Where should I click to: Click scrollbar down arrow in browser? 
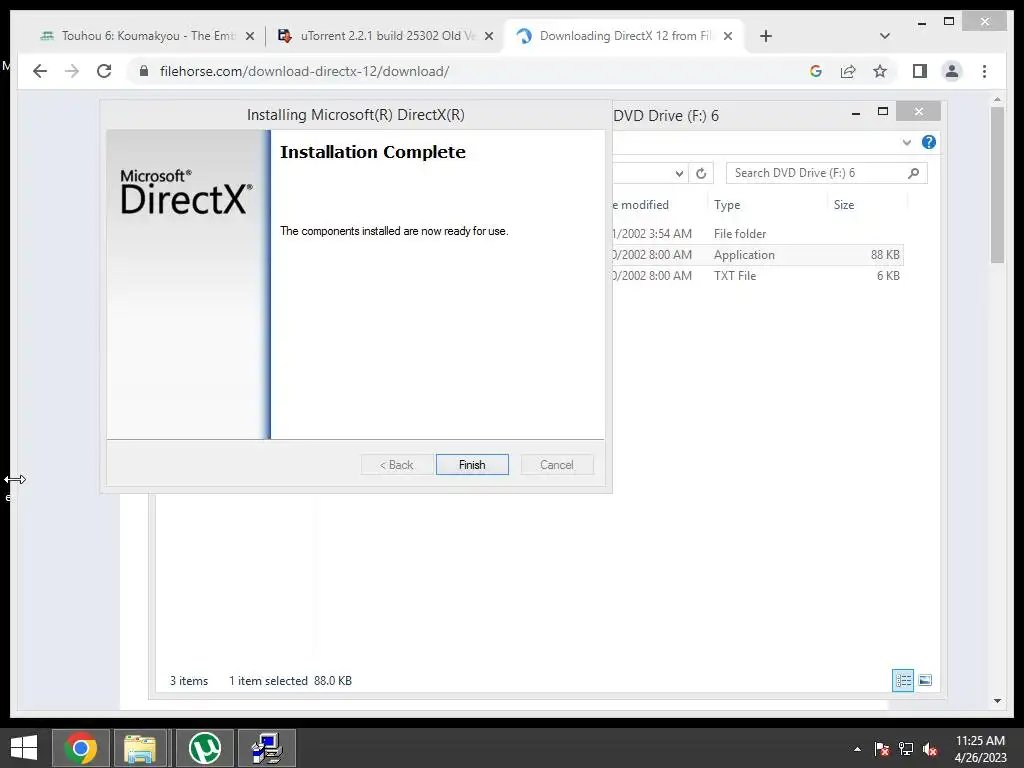997,701
